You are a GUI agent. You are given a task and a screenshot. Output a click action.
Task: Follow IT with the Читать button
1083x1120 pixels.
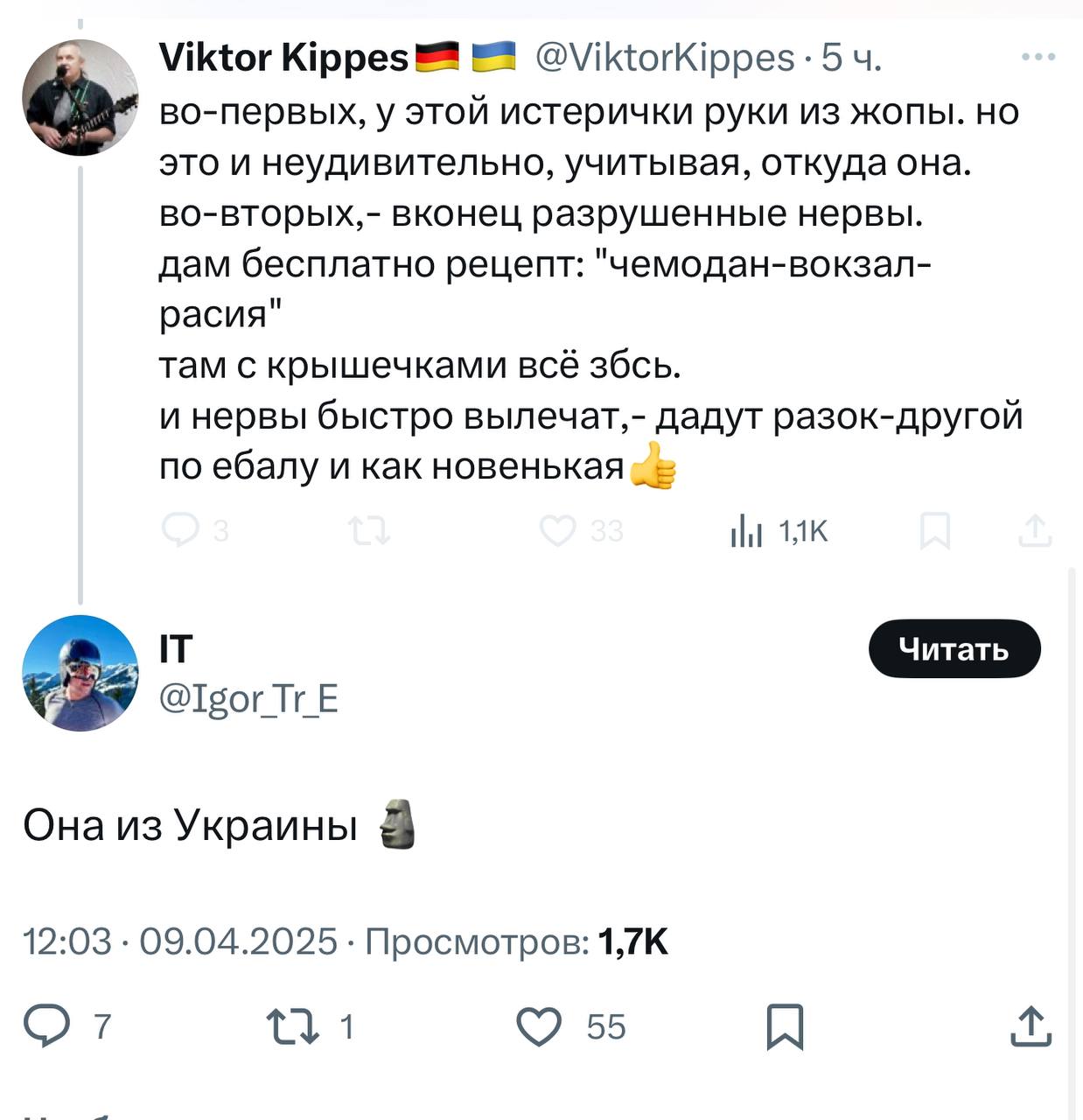[954, 649]
